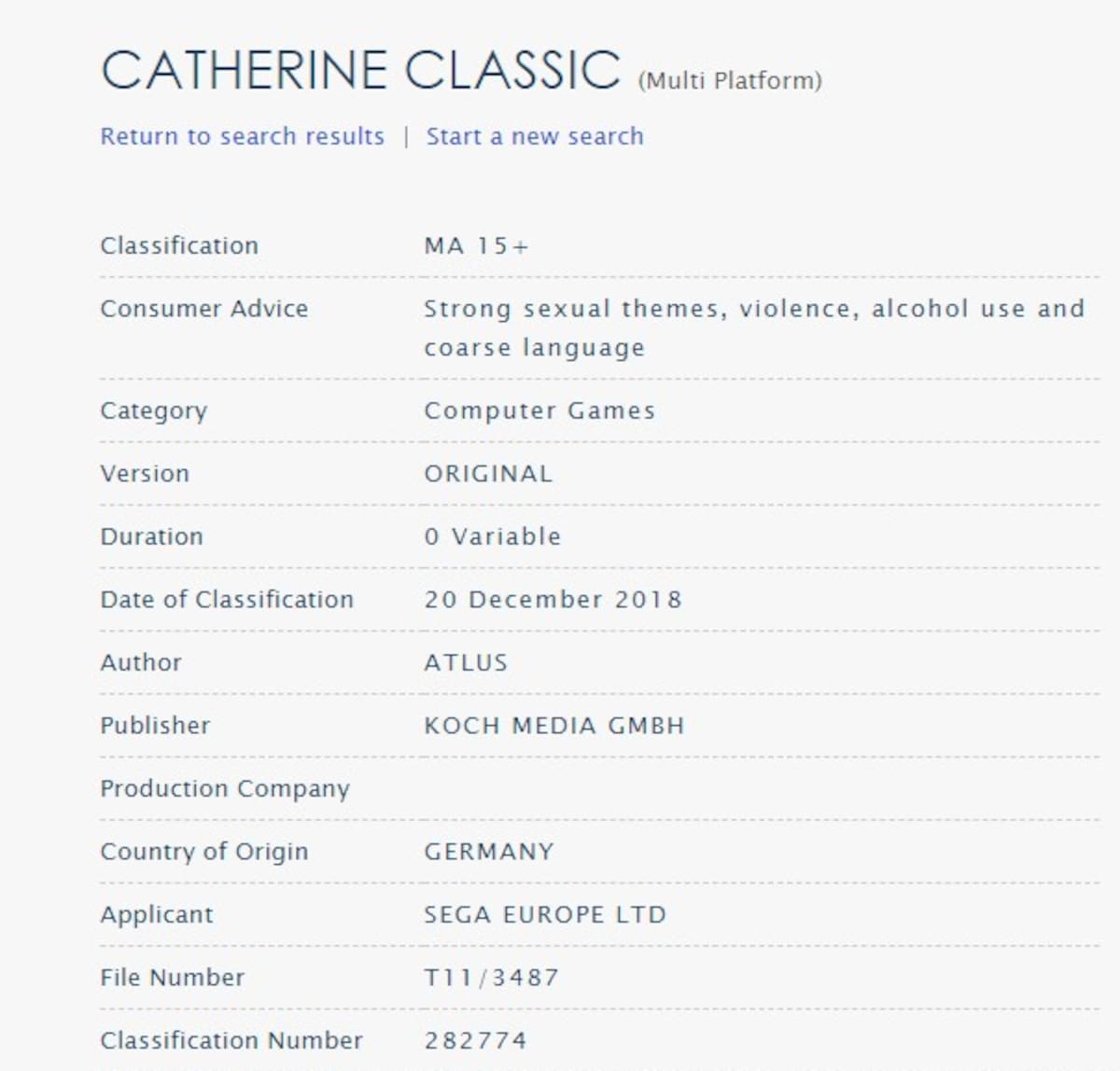
Task: Select the GERMANY country of origin value
Action: [489, 852]
